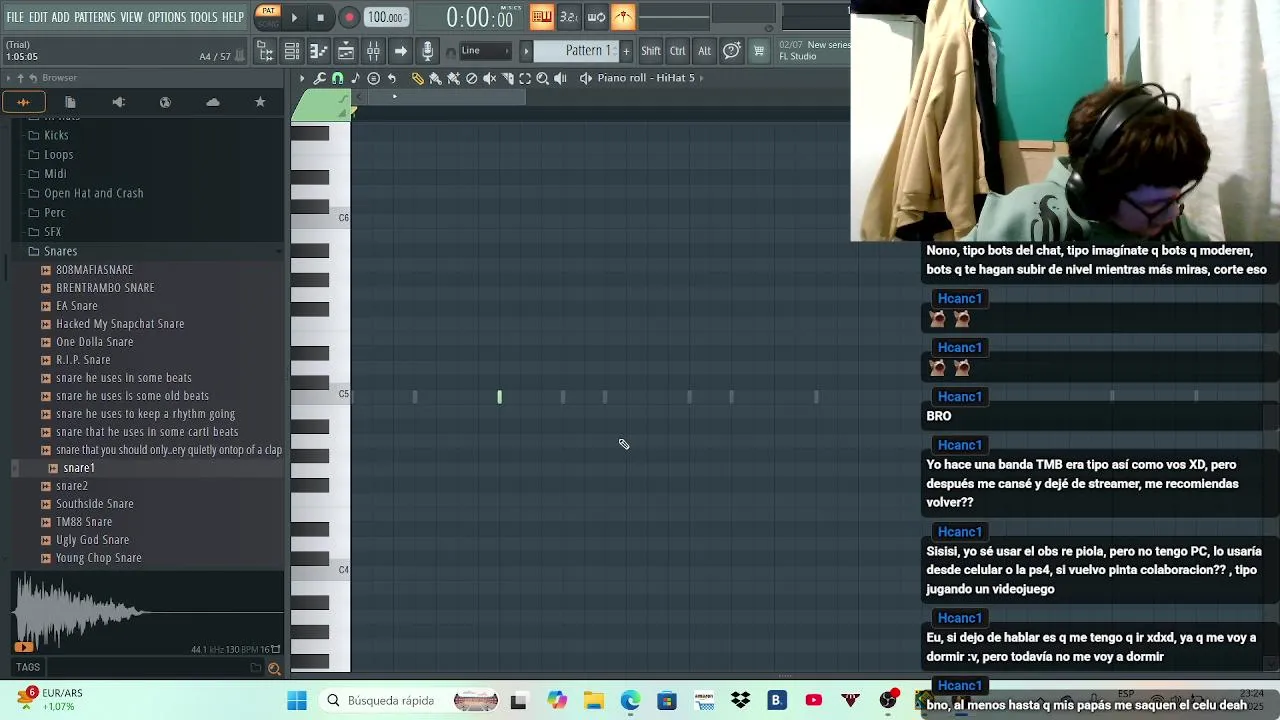Screen dimensions: 1280x720
Task: Click the Stop button in transport
Action: pos(320,17)
